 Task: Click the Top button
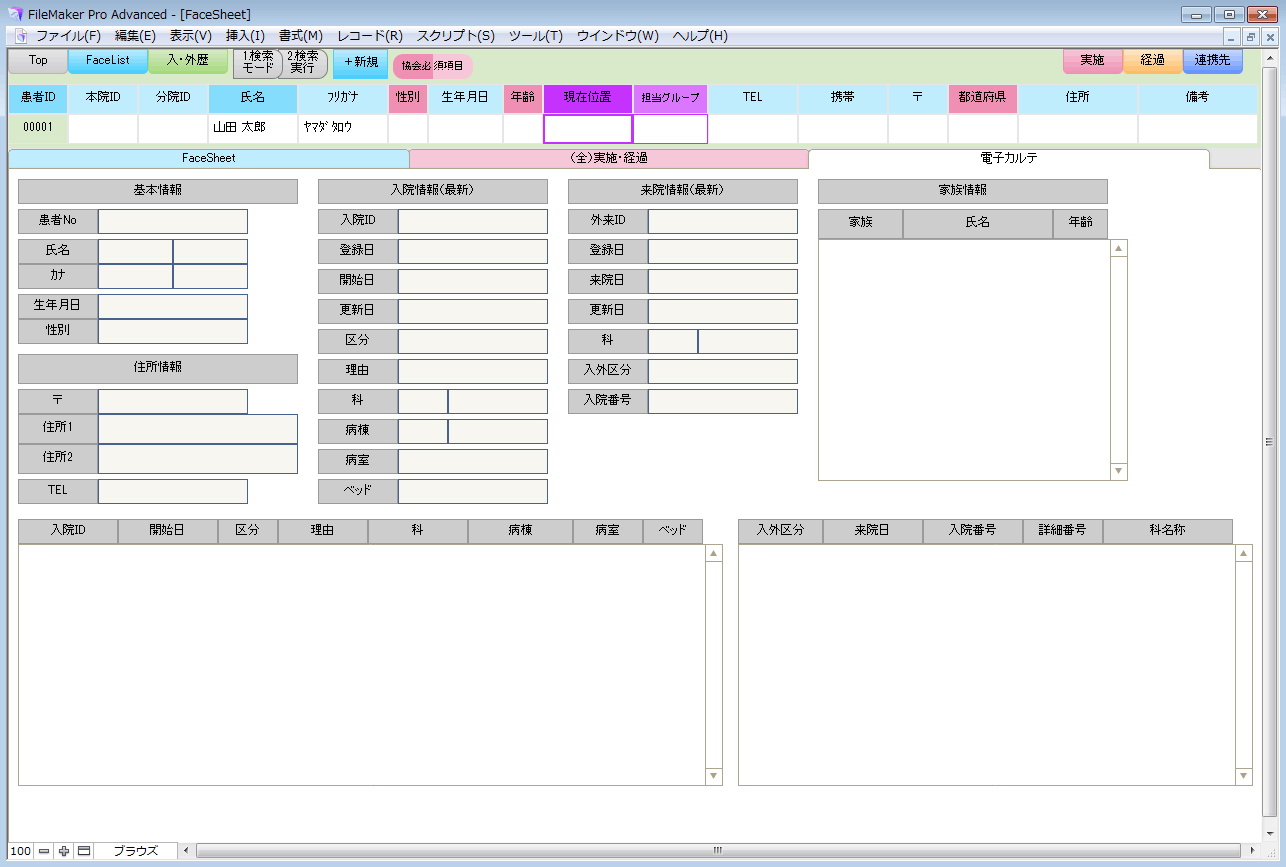click(38, 61)
